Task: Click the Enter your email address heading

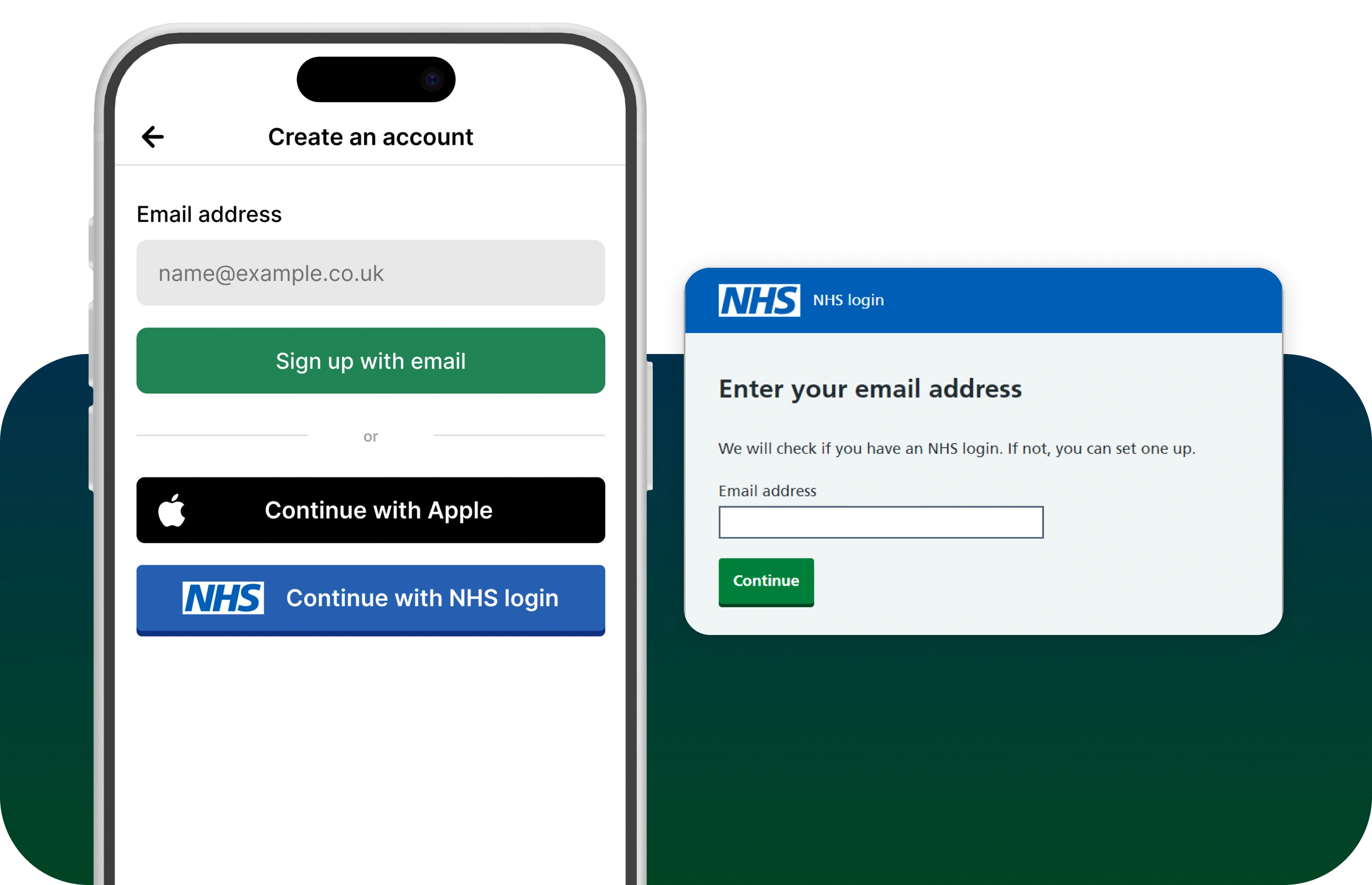Action: click(x=870, y=389)
